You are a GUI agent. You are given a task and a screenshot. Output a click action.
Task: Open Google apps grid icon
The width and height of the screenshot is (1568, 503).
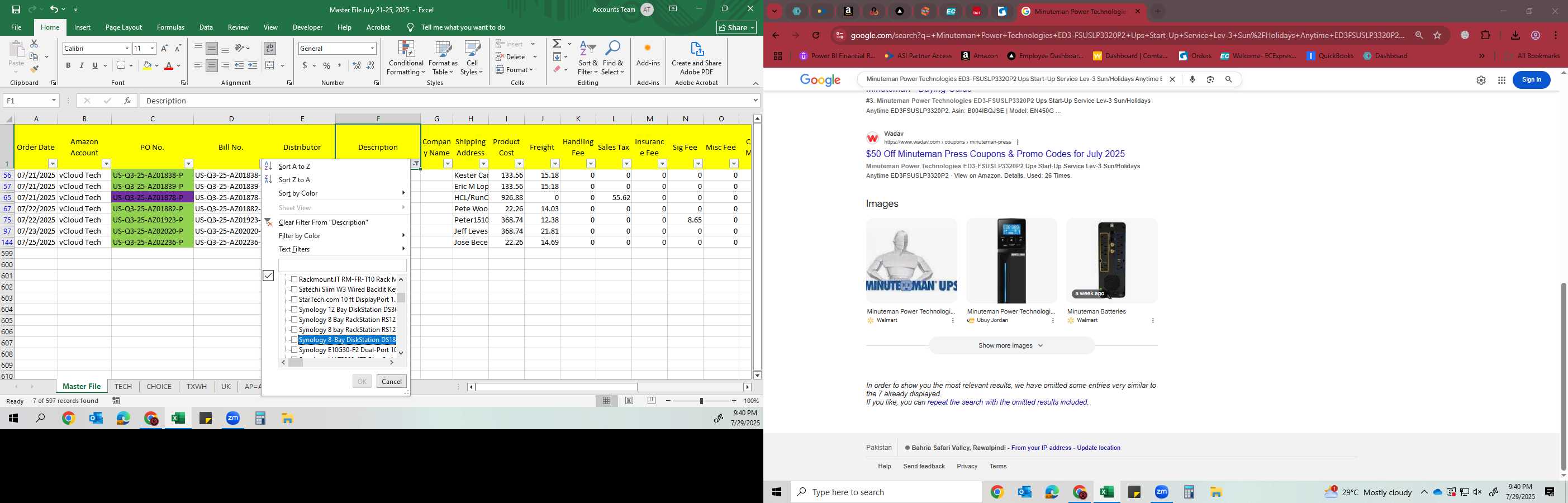1502,80
